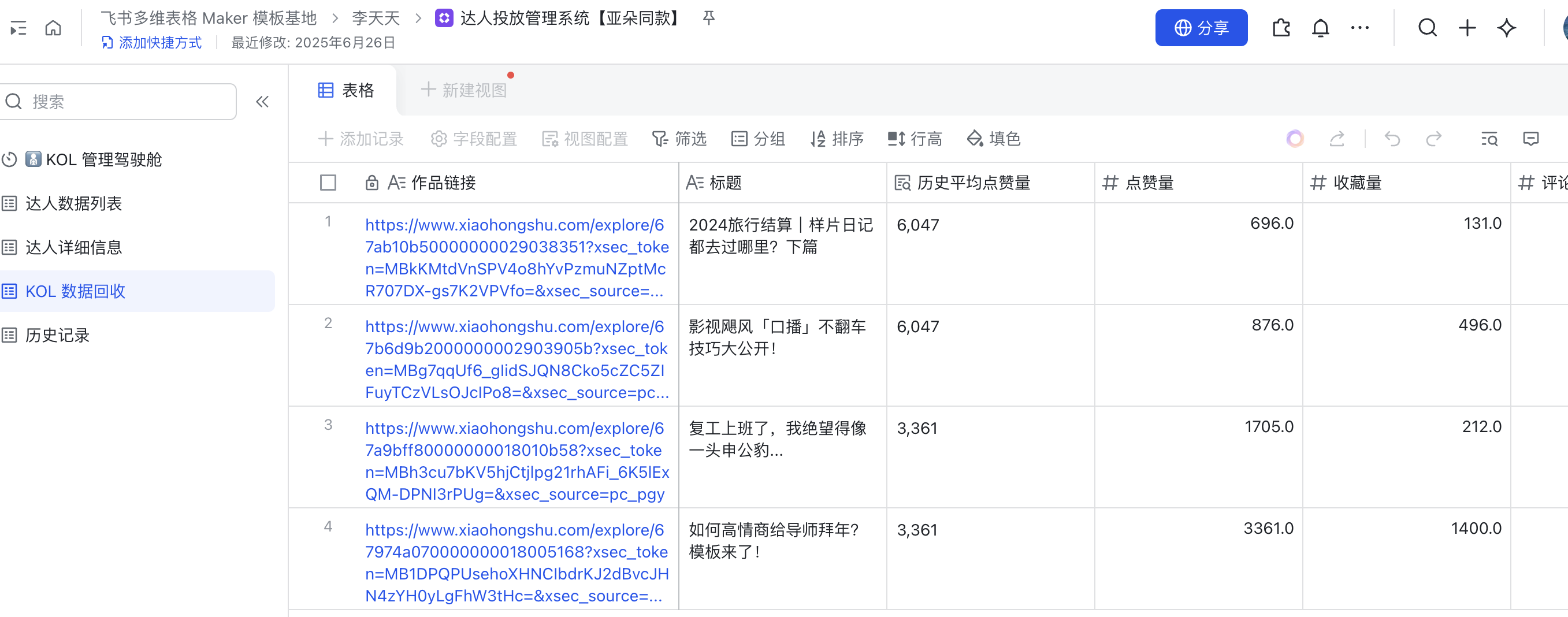Click the undo arrow in toolbar
The height and width of the screenshot is (617, 1568).
pos(1392,139)
